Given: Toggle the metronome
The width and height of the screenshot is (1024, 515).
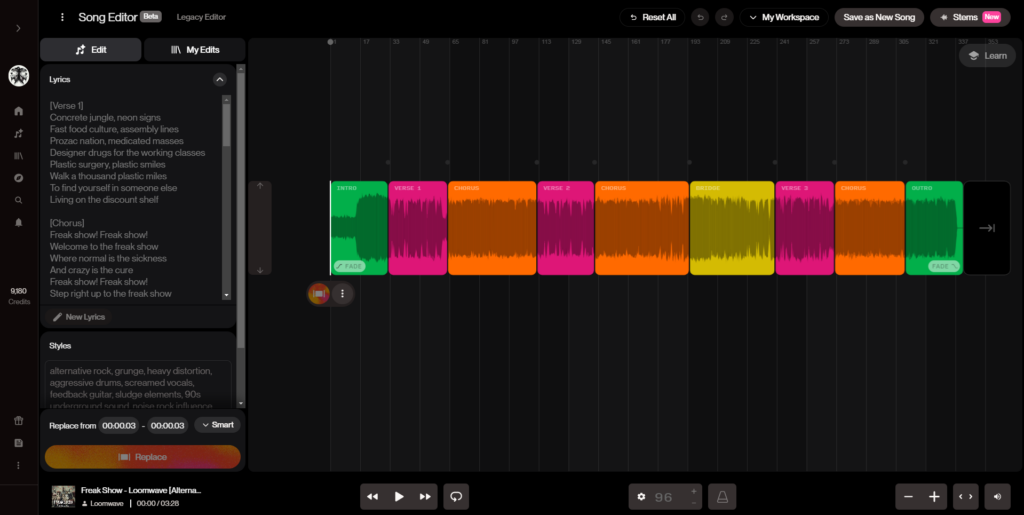Looking at the screenshot, I should [x=722, y=497].
